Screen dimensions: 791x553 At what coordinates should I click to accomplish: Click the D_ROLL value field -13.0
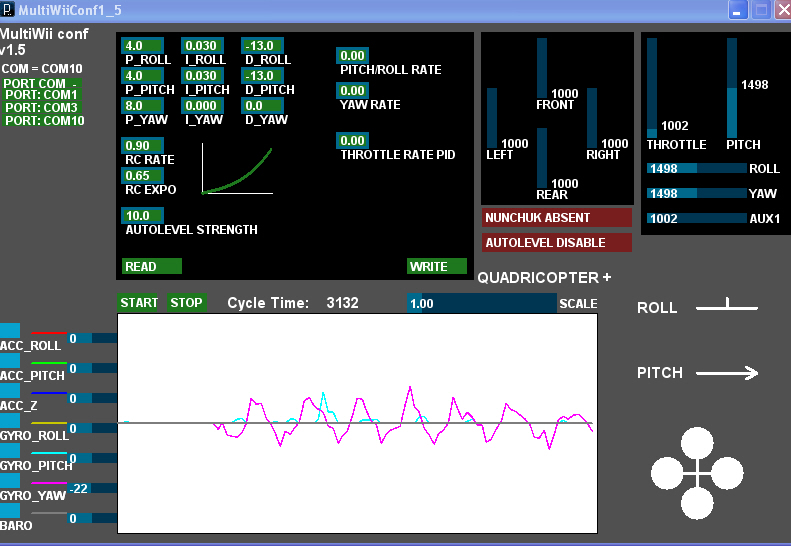(x=262, y=45)
